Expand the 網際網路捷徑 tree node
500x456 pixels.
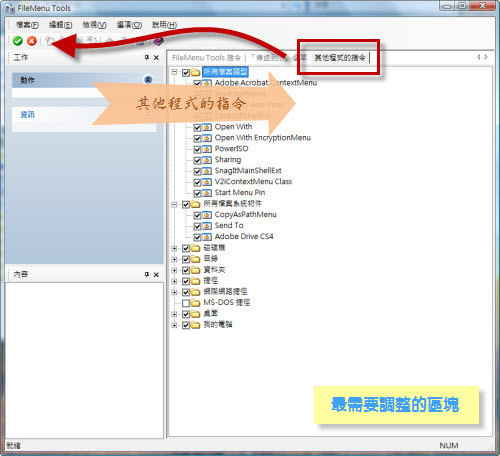174,292
